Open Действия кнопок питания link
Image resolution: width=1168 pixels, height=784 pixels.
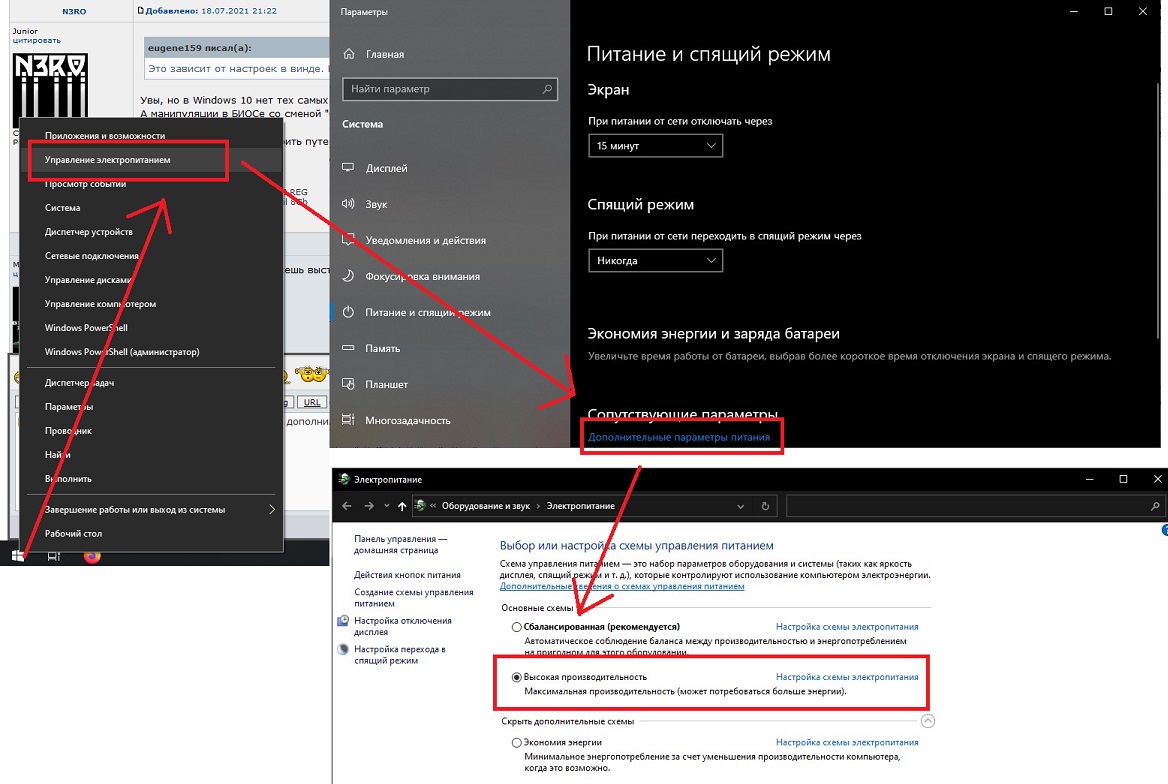point(407,575)
